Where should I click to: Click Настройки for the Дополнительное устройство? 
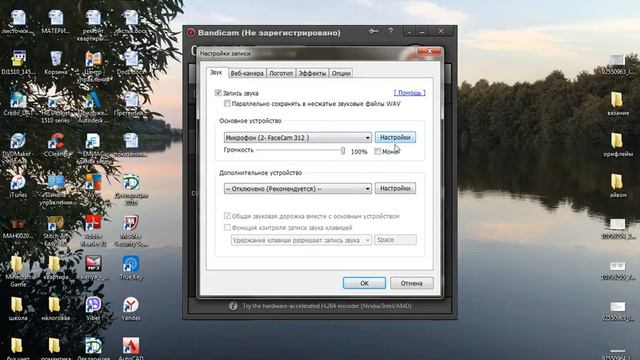(x=395, y=188)
